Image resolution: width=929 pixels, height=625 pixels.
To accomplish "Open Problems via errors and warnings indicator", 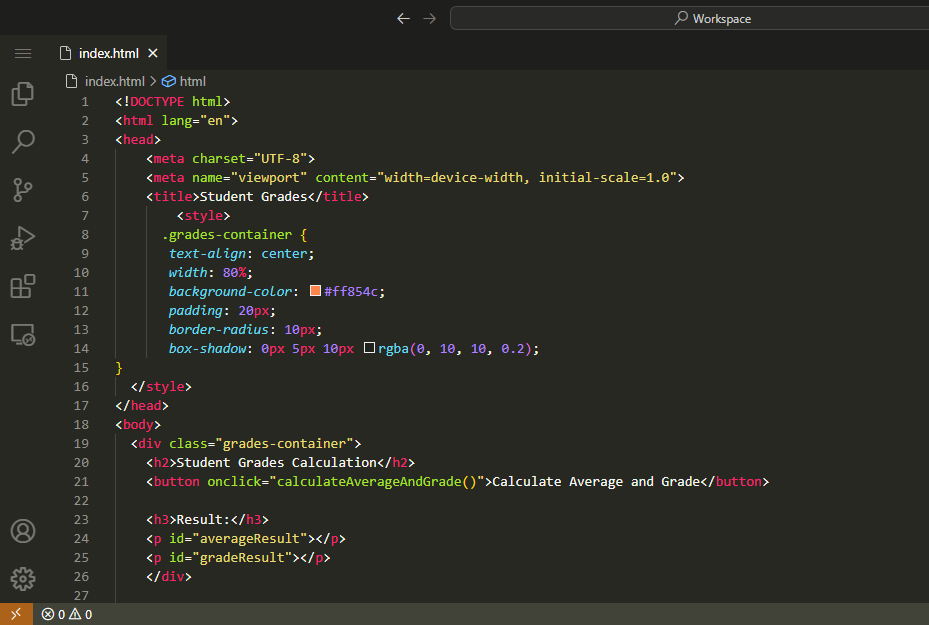I will 67,614.
